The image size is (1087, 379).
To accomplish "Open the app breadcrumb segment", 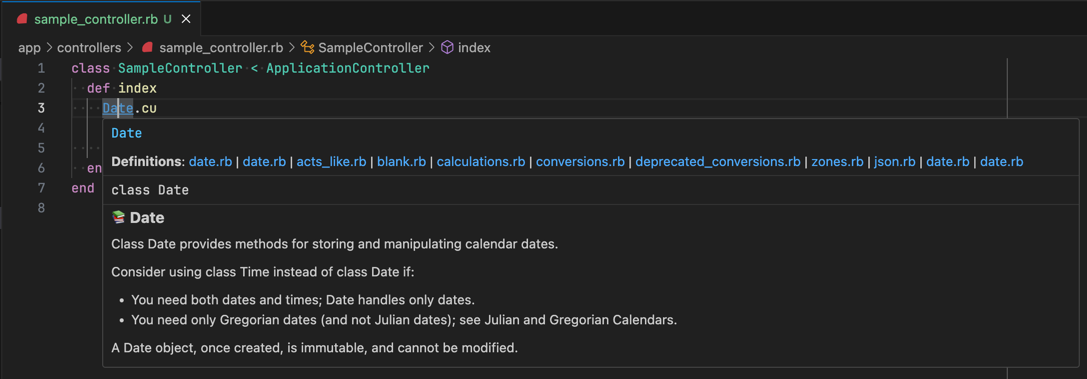I will point(29,48).
